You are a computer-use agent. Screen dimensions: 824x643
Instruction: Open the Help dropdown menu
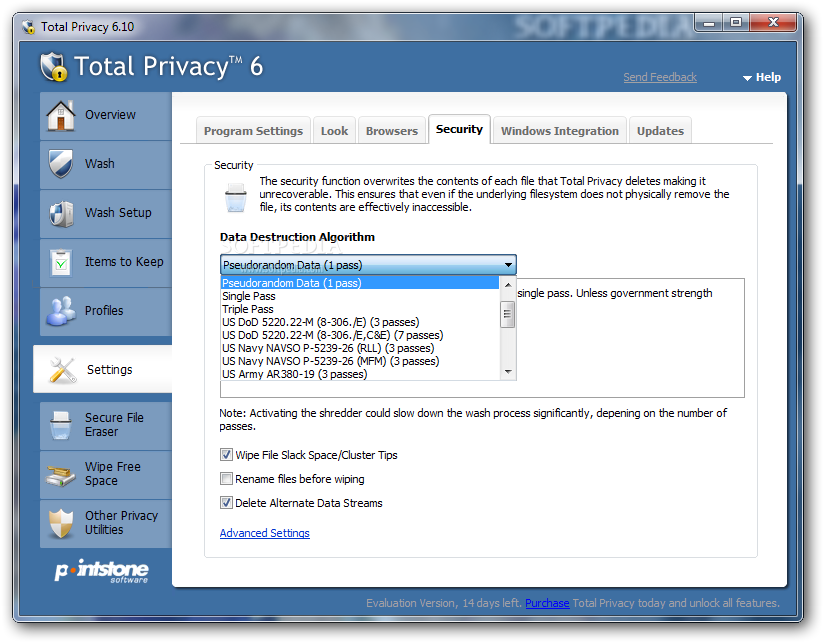tap(762, 77)
